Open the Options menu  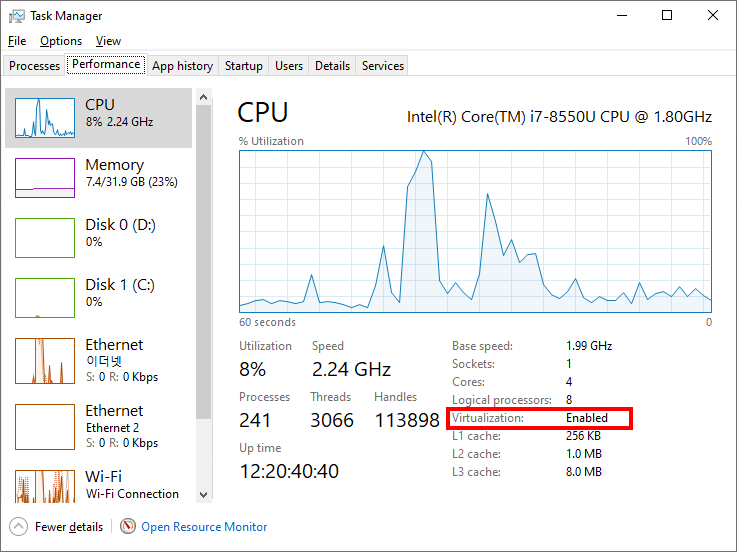pos(61,41)
